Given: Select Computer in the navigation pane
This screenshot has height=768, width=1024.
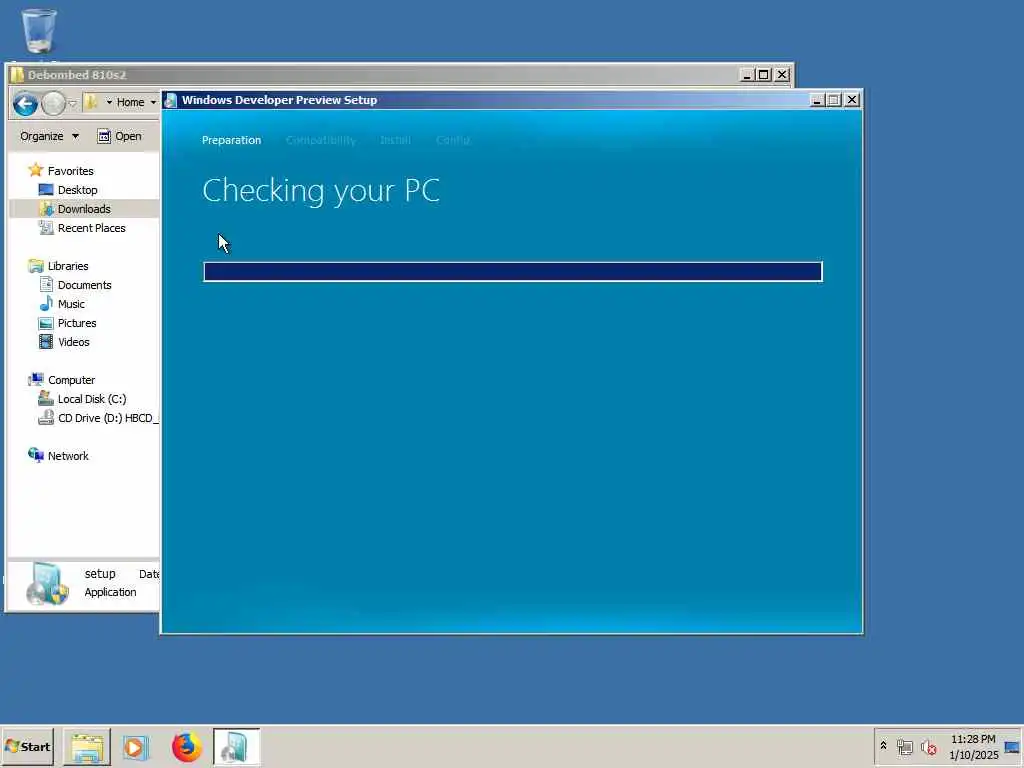Looking at the screenshot, I should [71, 380].
